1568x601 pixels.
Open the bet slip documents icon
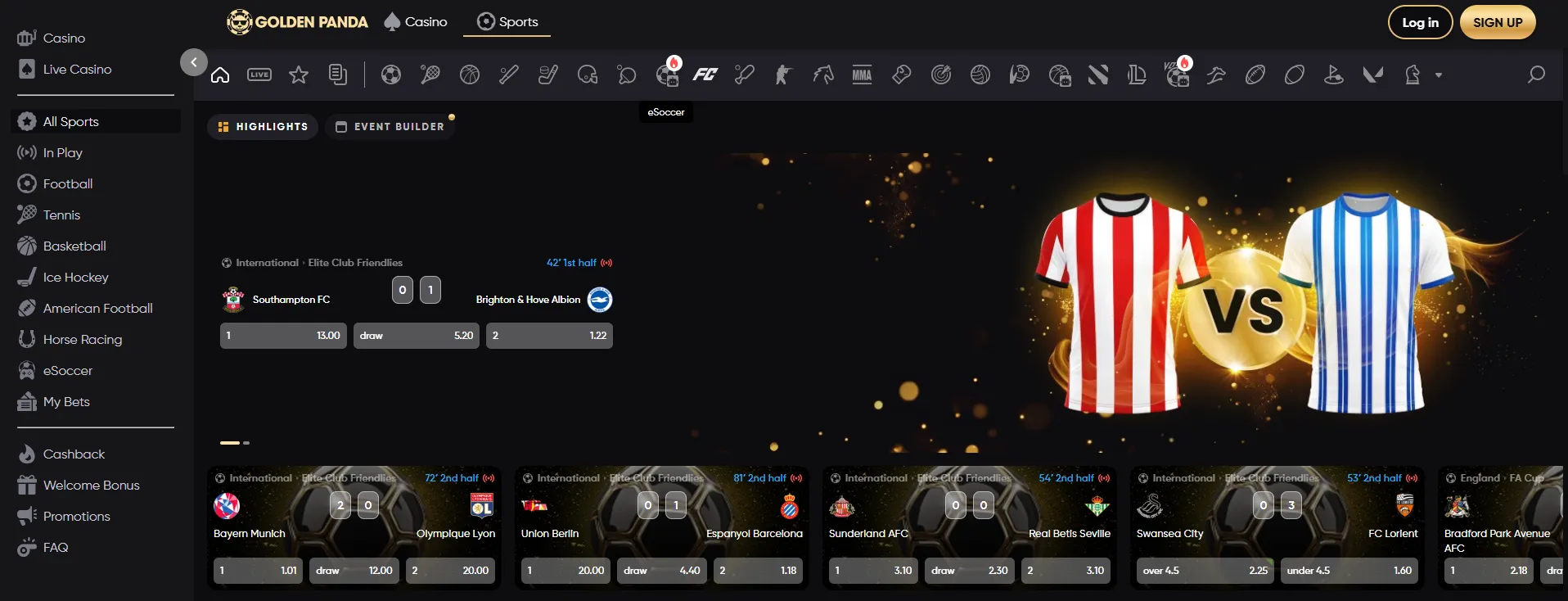[338, 75]
